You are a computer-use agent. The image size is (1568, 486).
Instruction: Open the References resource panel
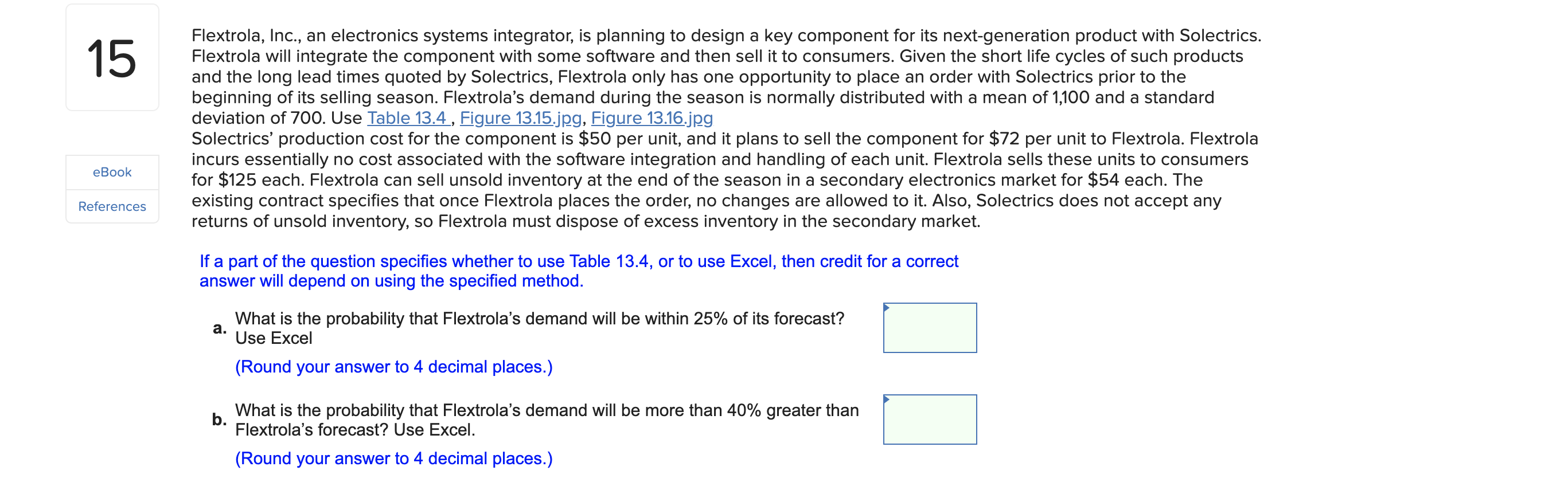pos(111,206)
